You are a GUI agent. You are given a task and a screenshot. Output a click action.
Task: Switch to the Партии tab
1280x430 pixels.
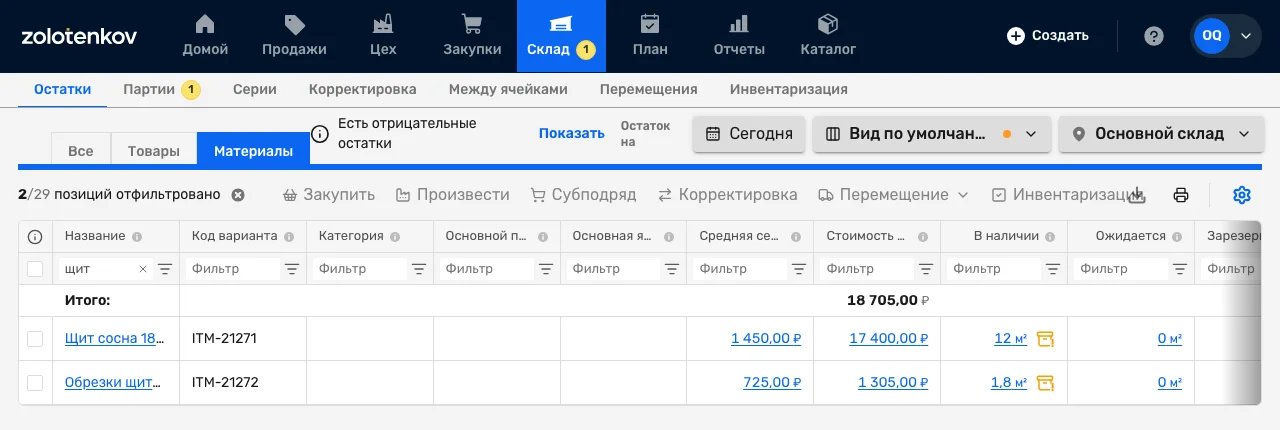pyautogui.click(x=161, y=89)
